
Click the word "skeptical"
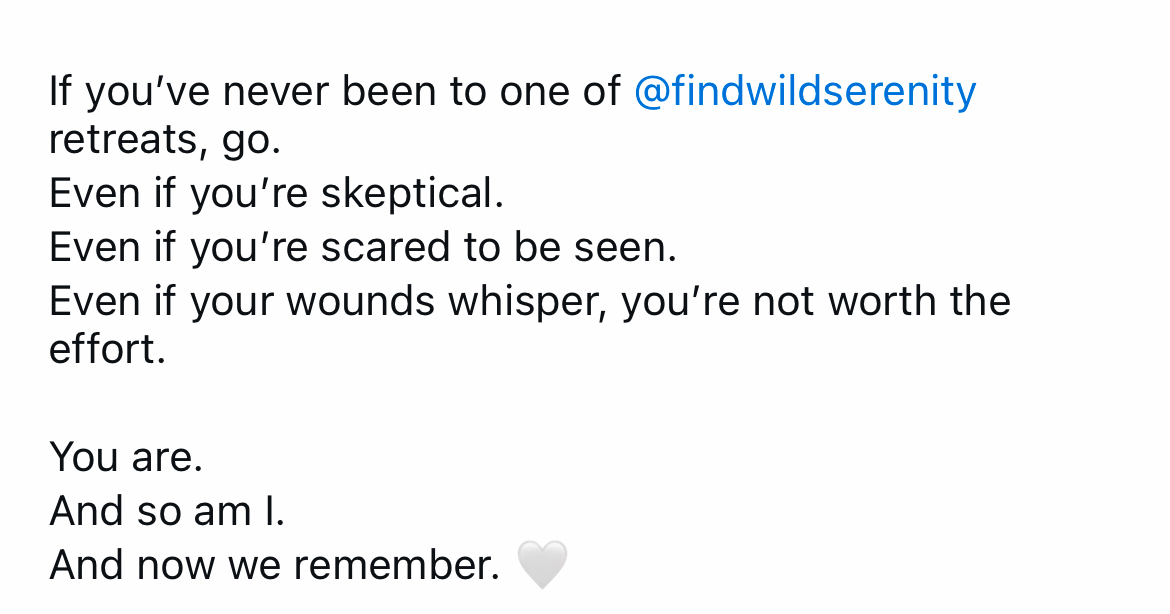click(411, 194)
